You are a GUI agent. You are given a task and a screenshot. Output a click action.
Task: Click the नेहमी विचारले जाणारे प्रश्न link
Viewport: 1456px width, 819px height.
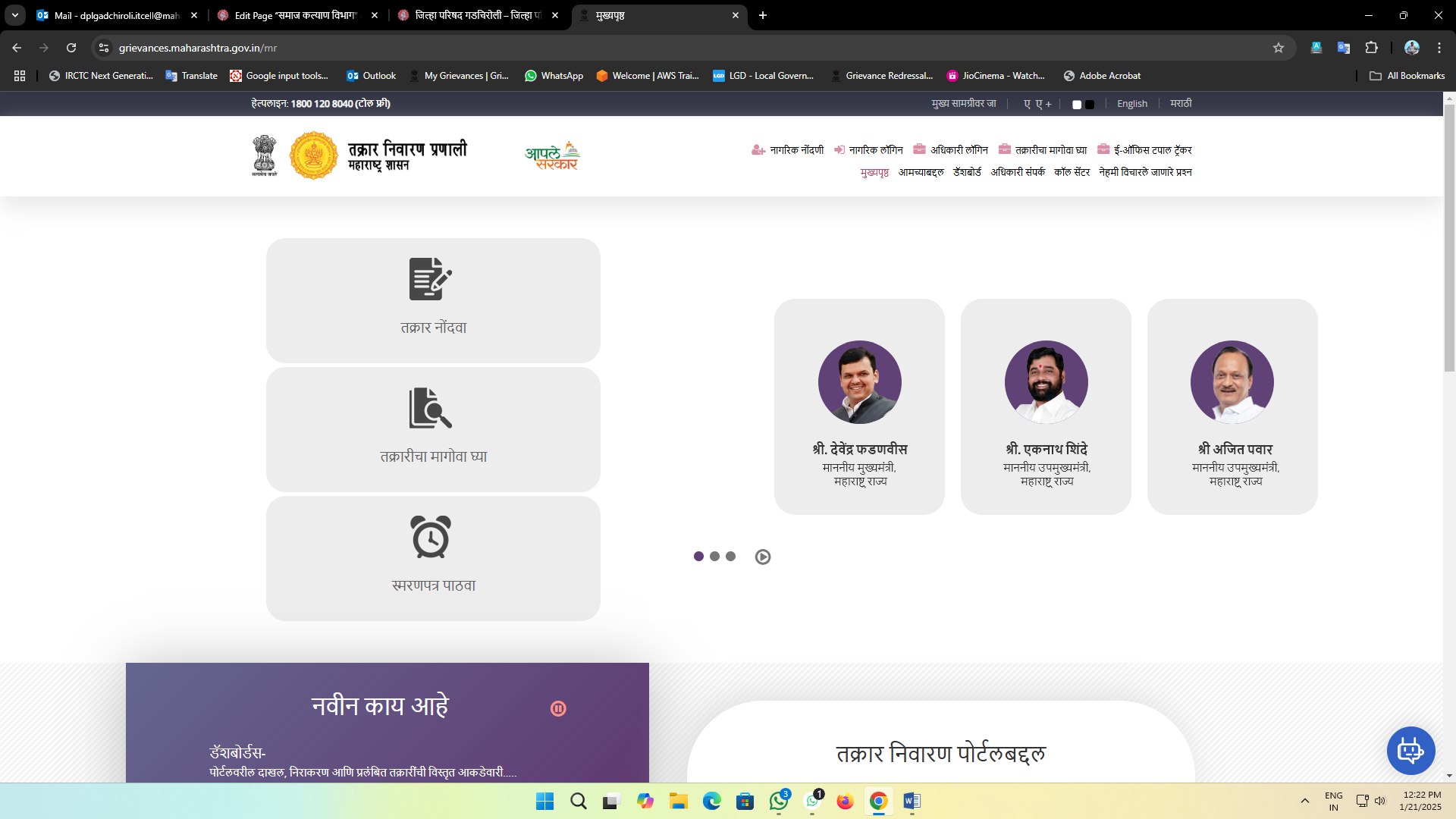point(1145,172)
